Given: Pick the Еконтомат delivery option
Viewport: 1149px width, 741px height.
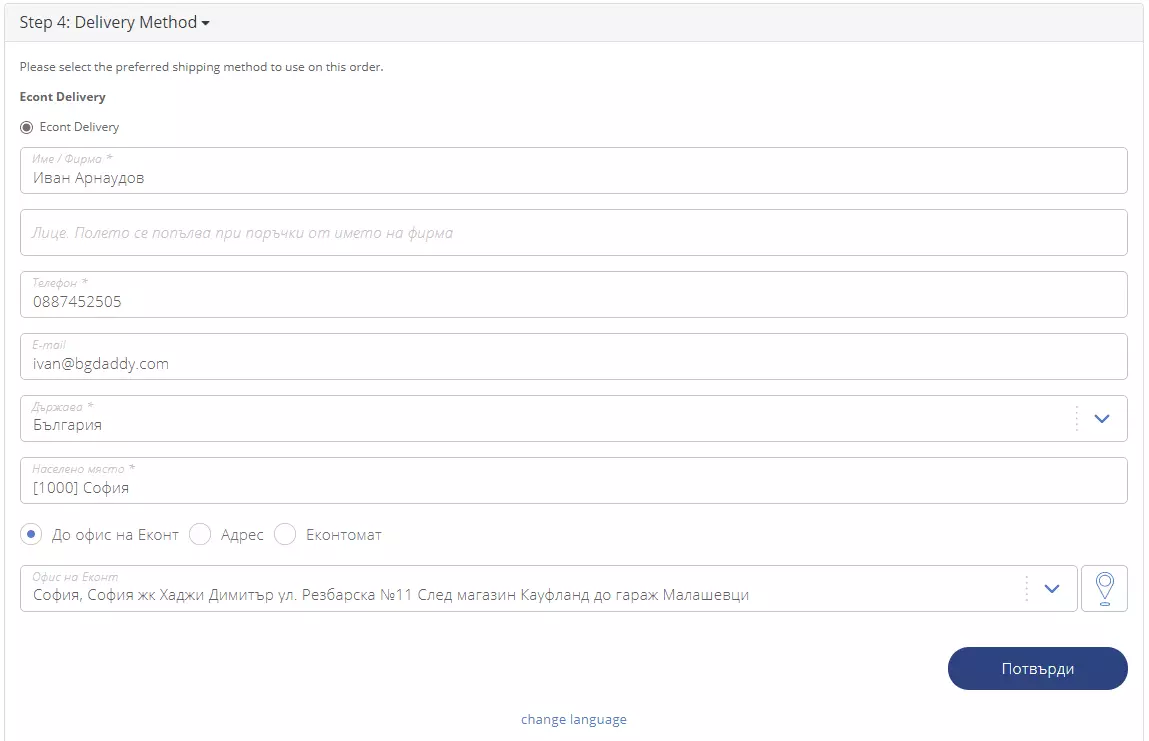Looking at the screenshot, I should tap(285, 535).
